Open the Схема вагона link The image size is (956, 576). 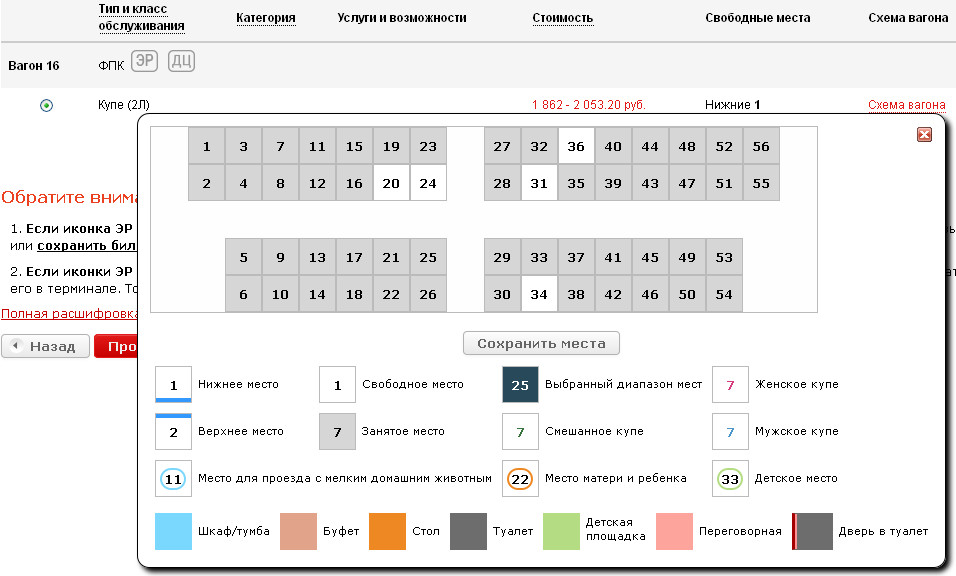(x=906, y=105)
